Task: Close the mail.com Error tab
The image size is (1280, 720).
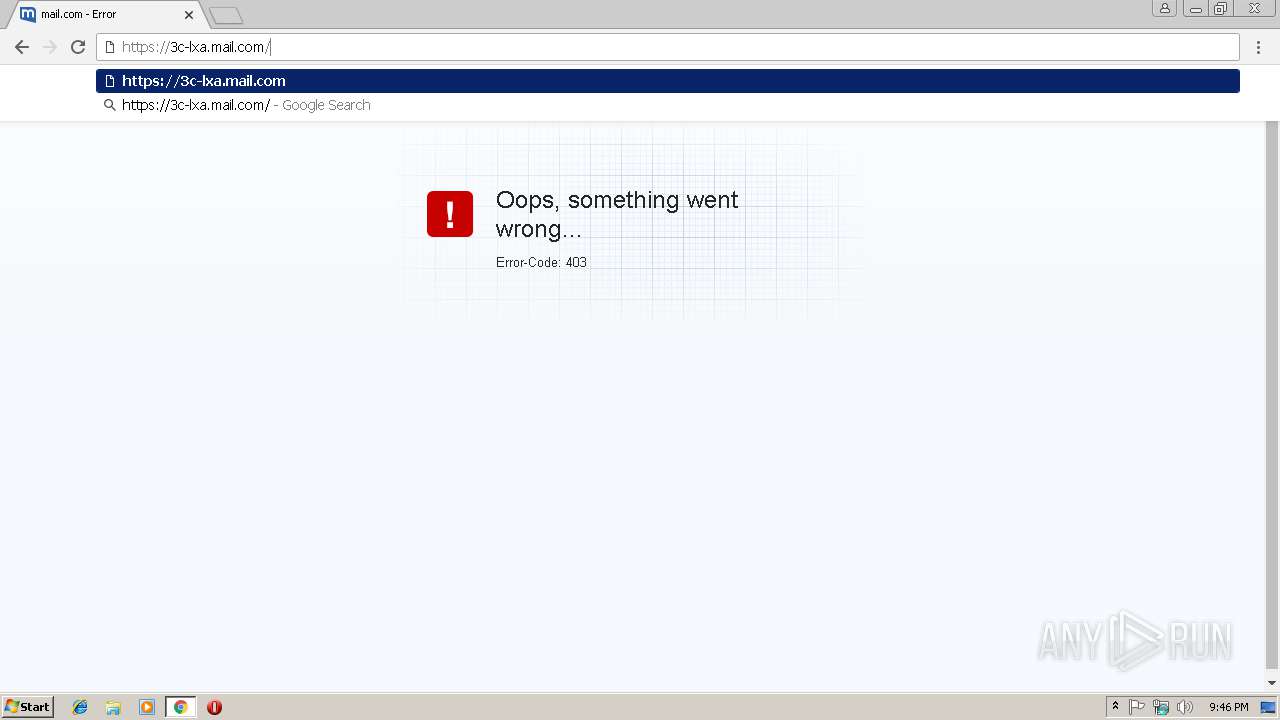Action: [189, 15]
